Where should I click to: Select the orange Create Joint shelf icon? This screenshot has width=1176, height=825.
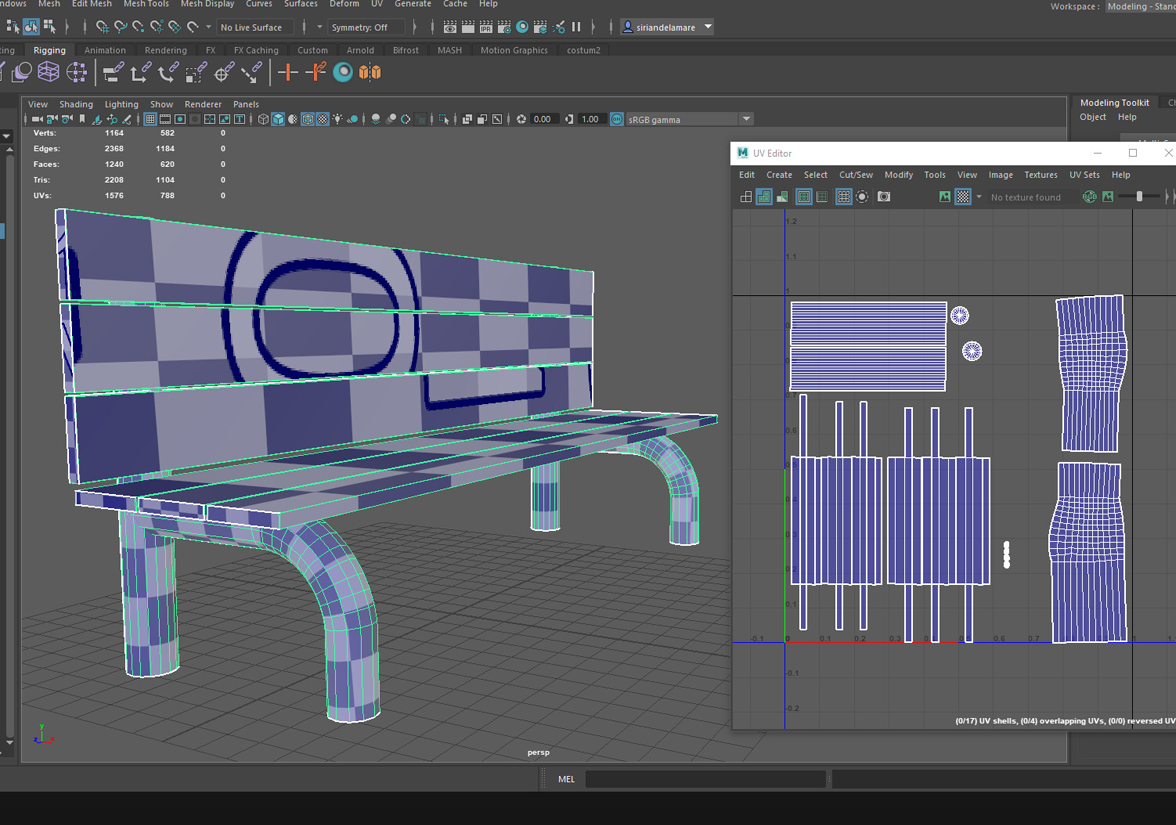tap(288, 72)
